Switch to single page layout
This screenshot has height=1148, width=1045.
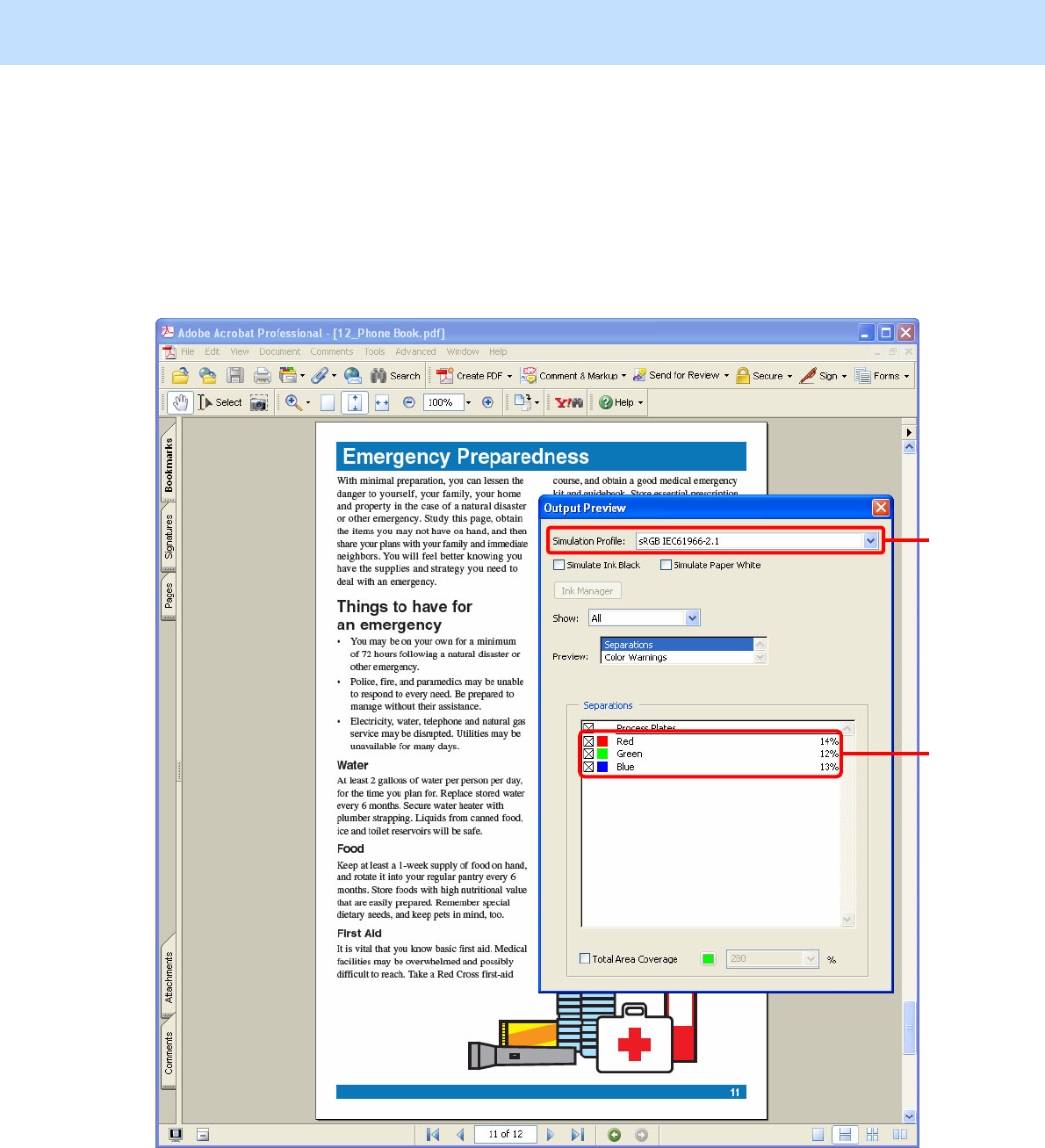[x=818, y=1135]
